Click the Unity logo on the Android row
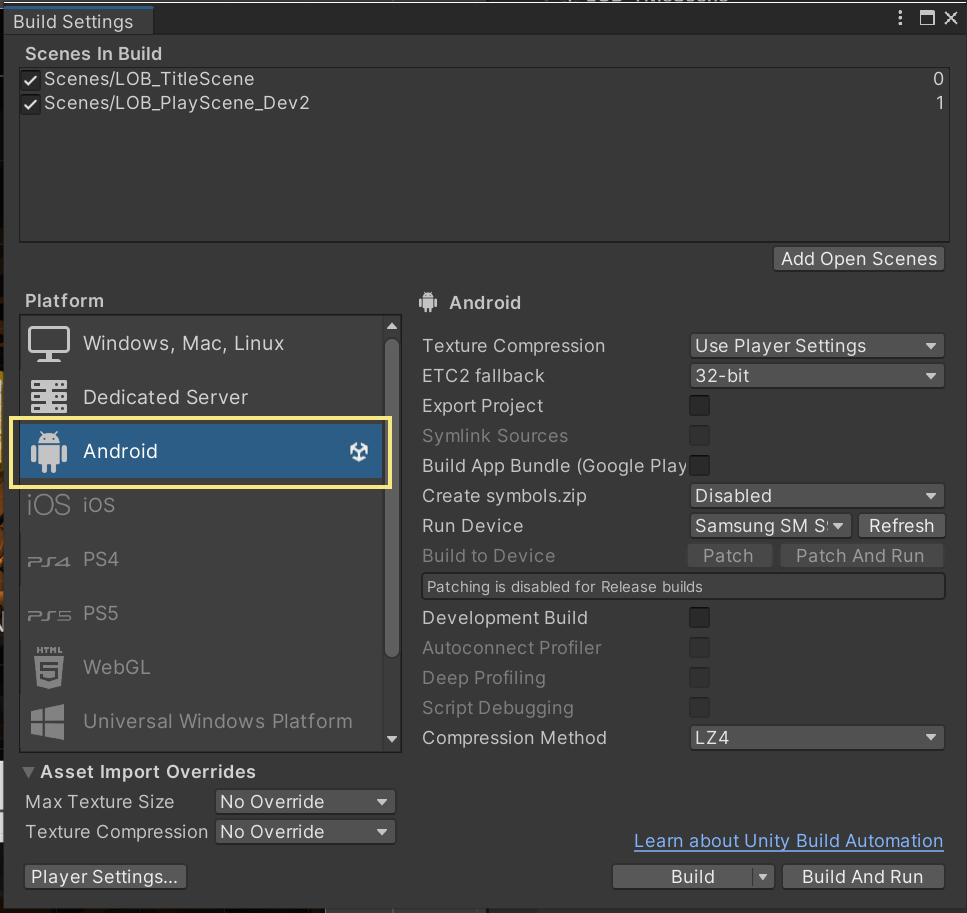The image size is (967, 913). (x=359, y=452)
